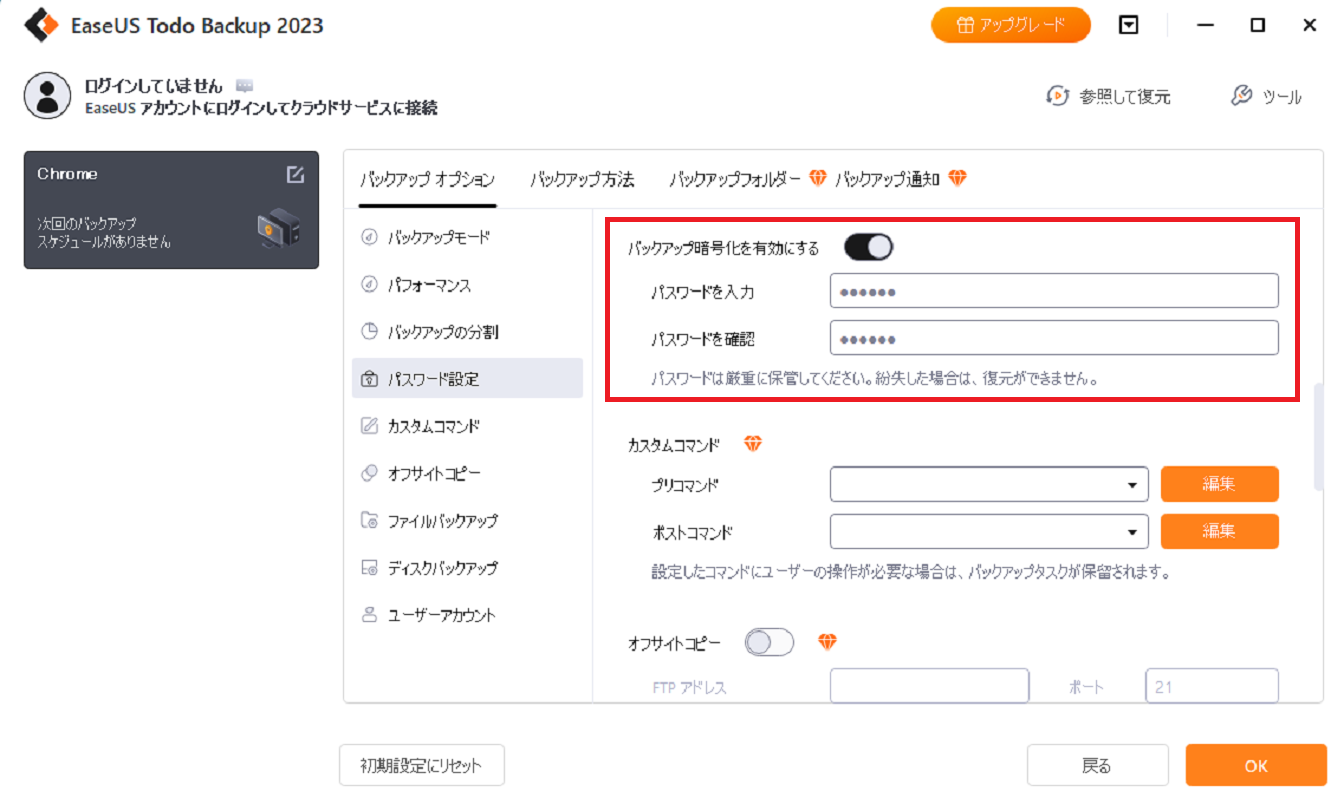Click 初期設定にリセット button
1344x804 pixels.
[x=421, y=766]
